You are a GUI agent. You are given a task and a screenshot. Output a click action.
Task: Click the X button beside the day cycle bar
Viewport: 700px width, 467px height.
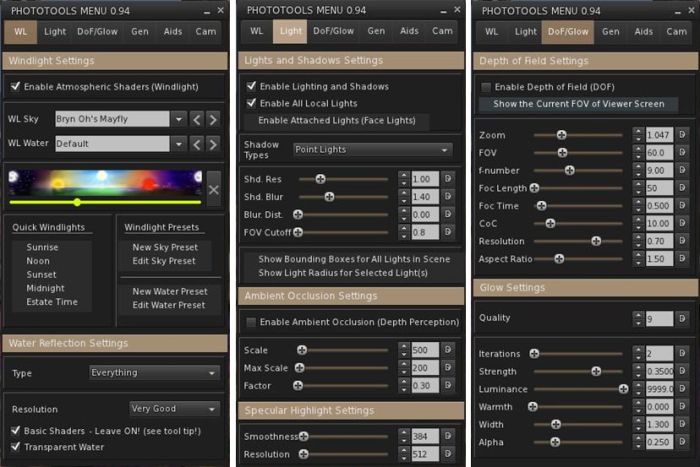(x=213, y=188)
